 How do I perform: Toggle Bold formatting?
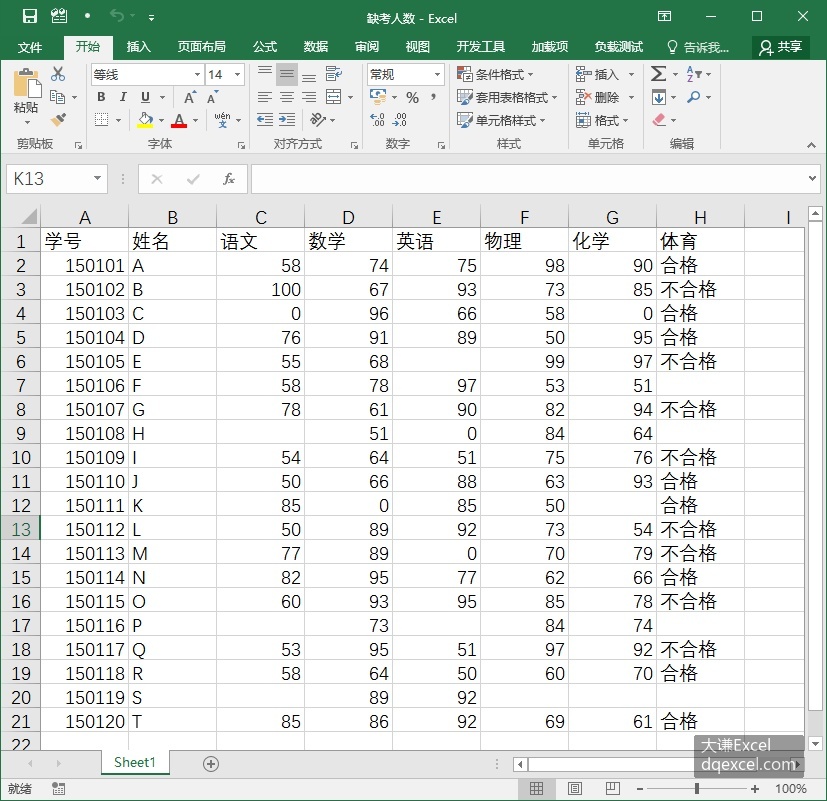tap(101, 96)
